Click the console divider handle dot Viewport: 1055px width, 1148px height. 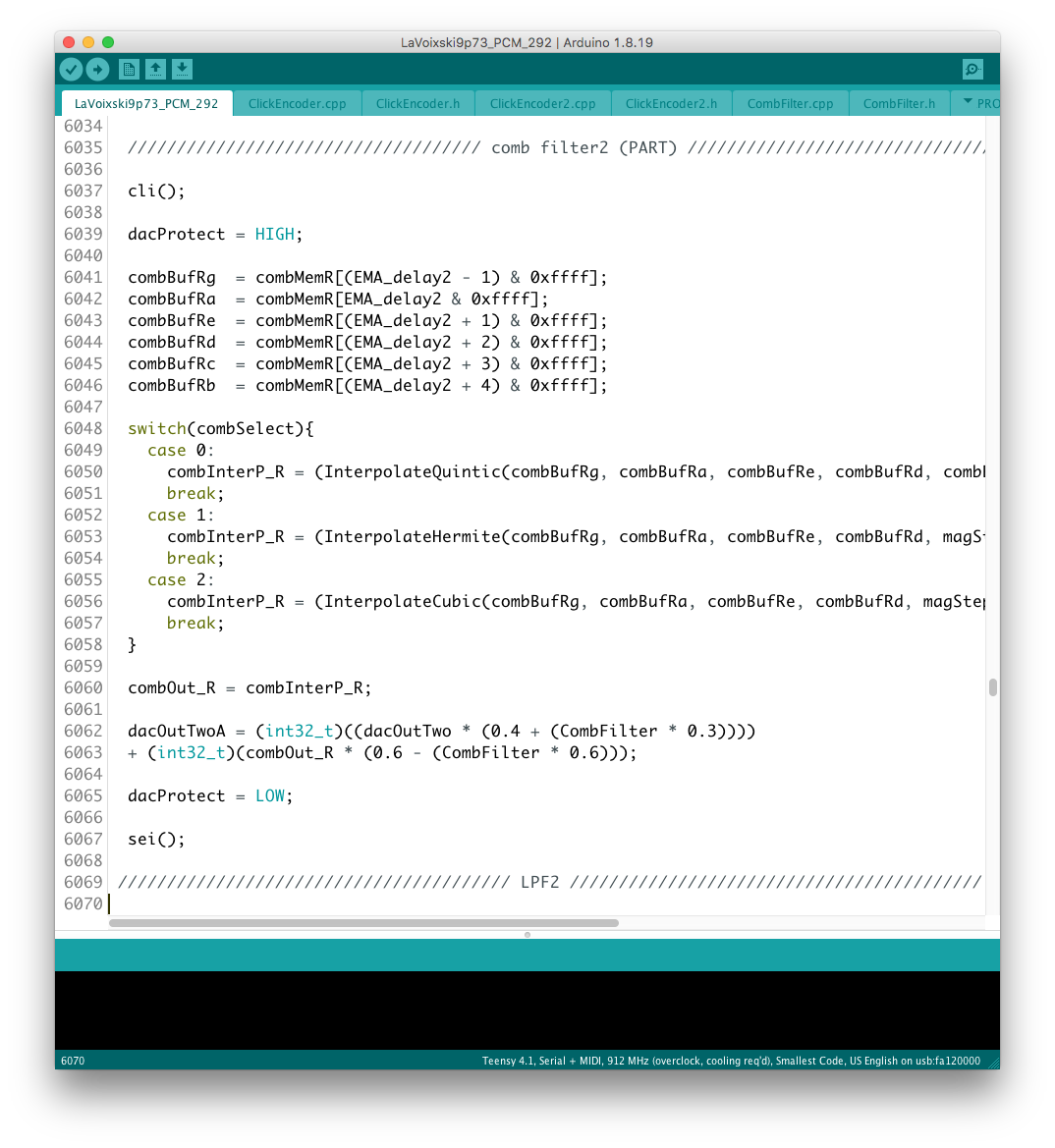point(527,935)
